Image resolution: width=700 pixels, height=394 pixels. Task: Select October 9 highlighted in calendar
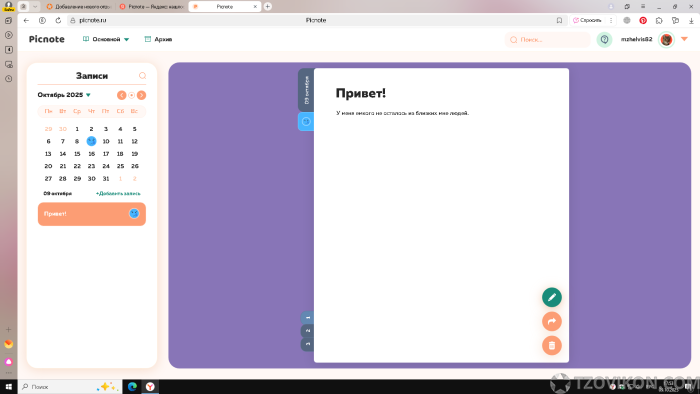point(92,141)
